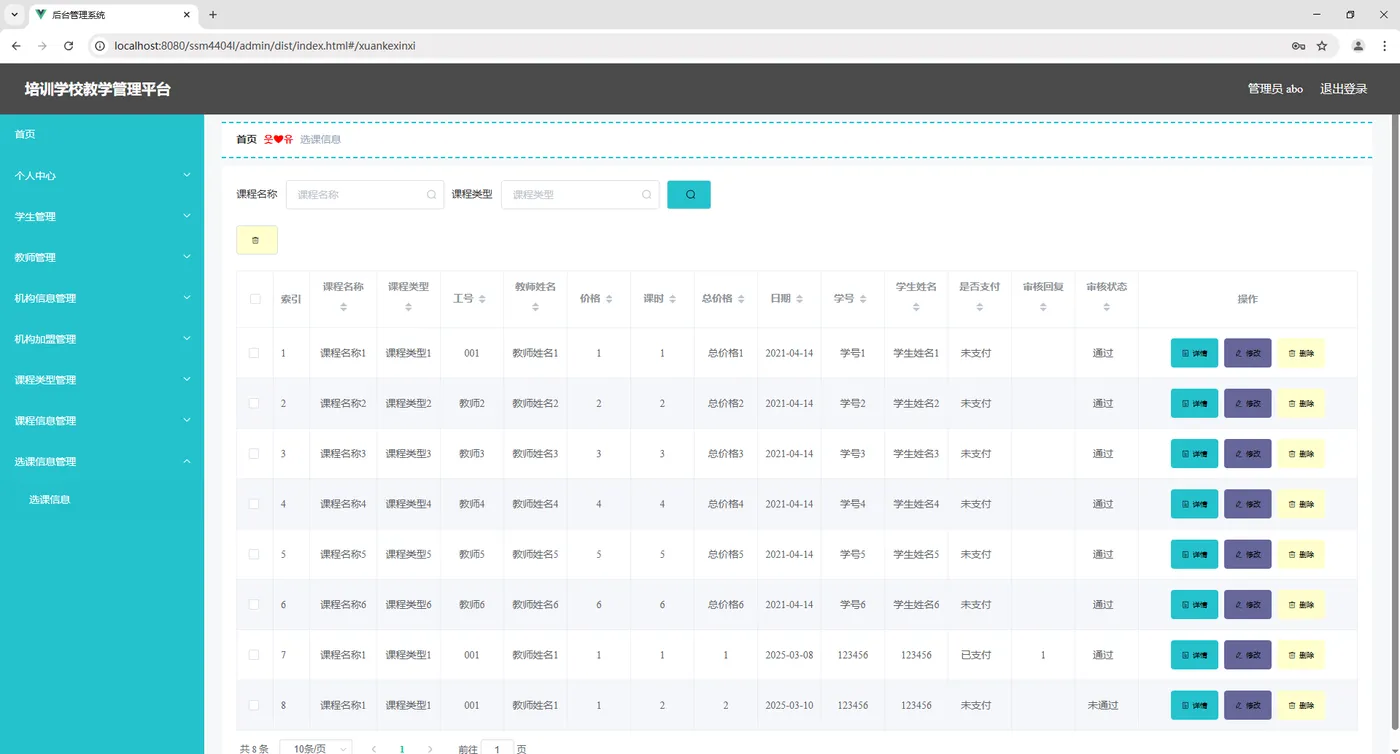Open the browser profile icon

coord(1358,46)
